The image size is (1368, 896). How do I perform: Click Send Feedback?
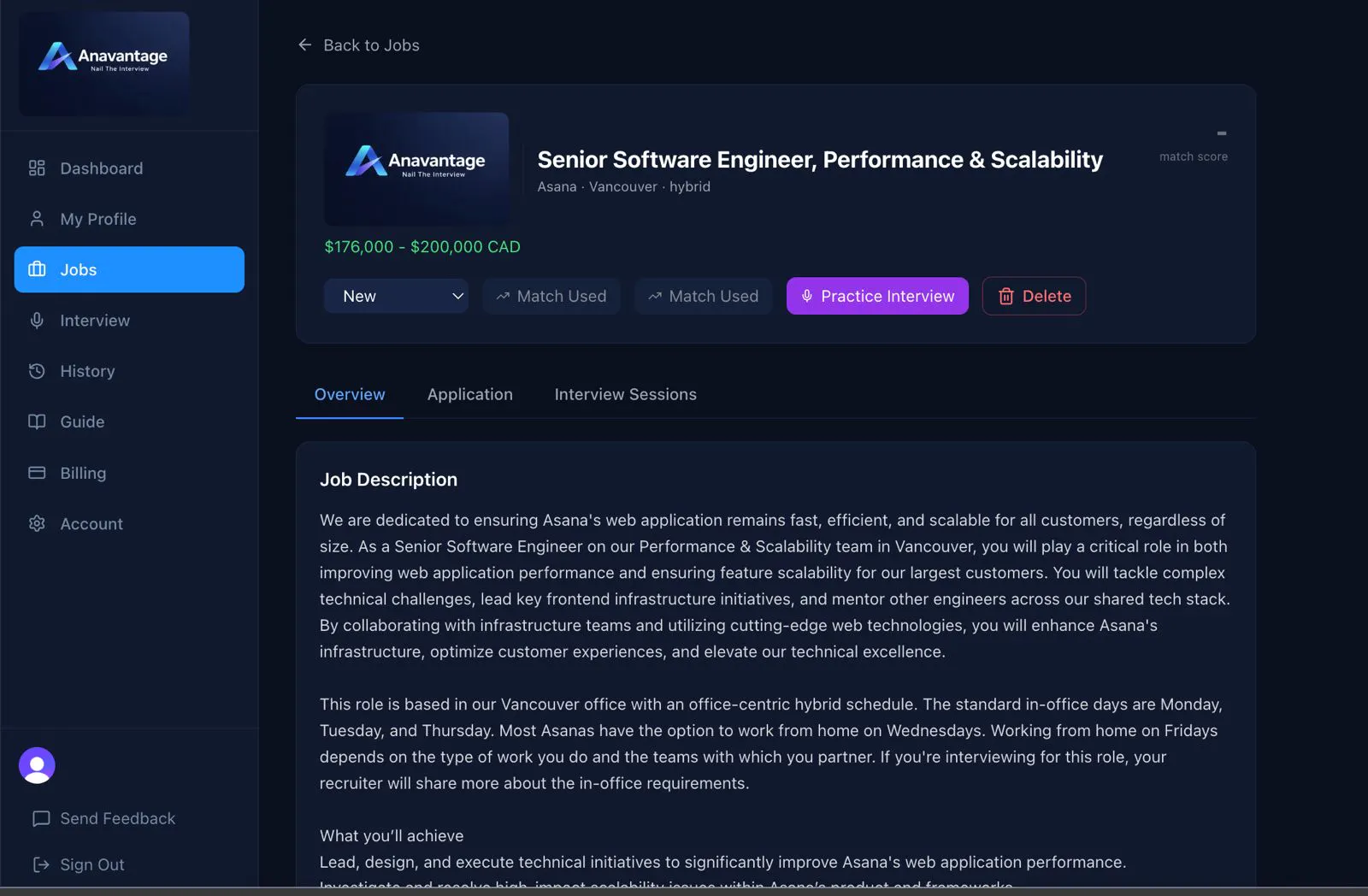pos(104,819)
